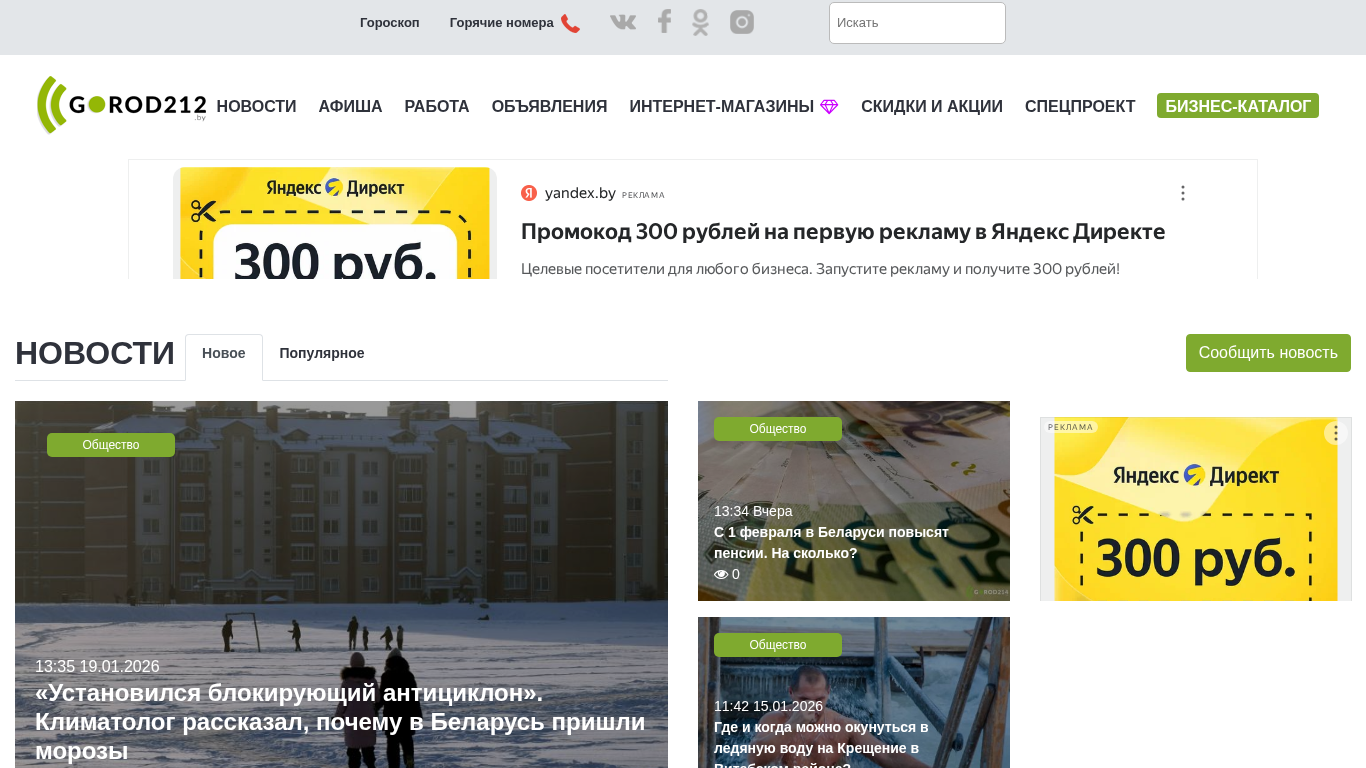Go to the Gorod212 logo homepage
The width and height of the screenshot is (1366, 768).
pos(122,105)
